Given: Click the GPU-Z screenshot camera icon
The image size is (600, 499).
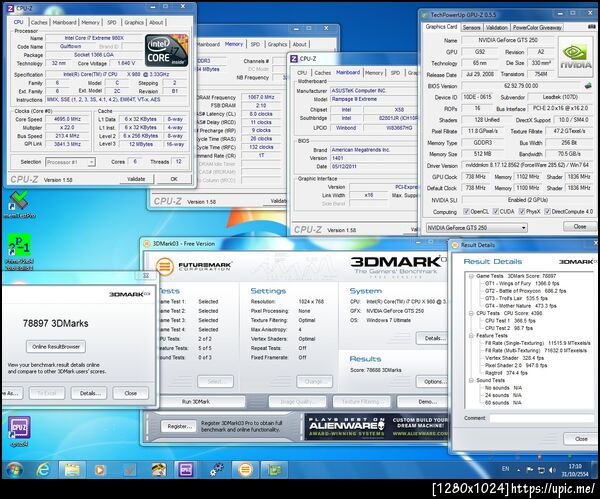Looking at the screenshot, I should point(592,26).
